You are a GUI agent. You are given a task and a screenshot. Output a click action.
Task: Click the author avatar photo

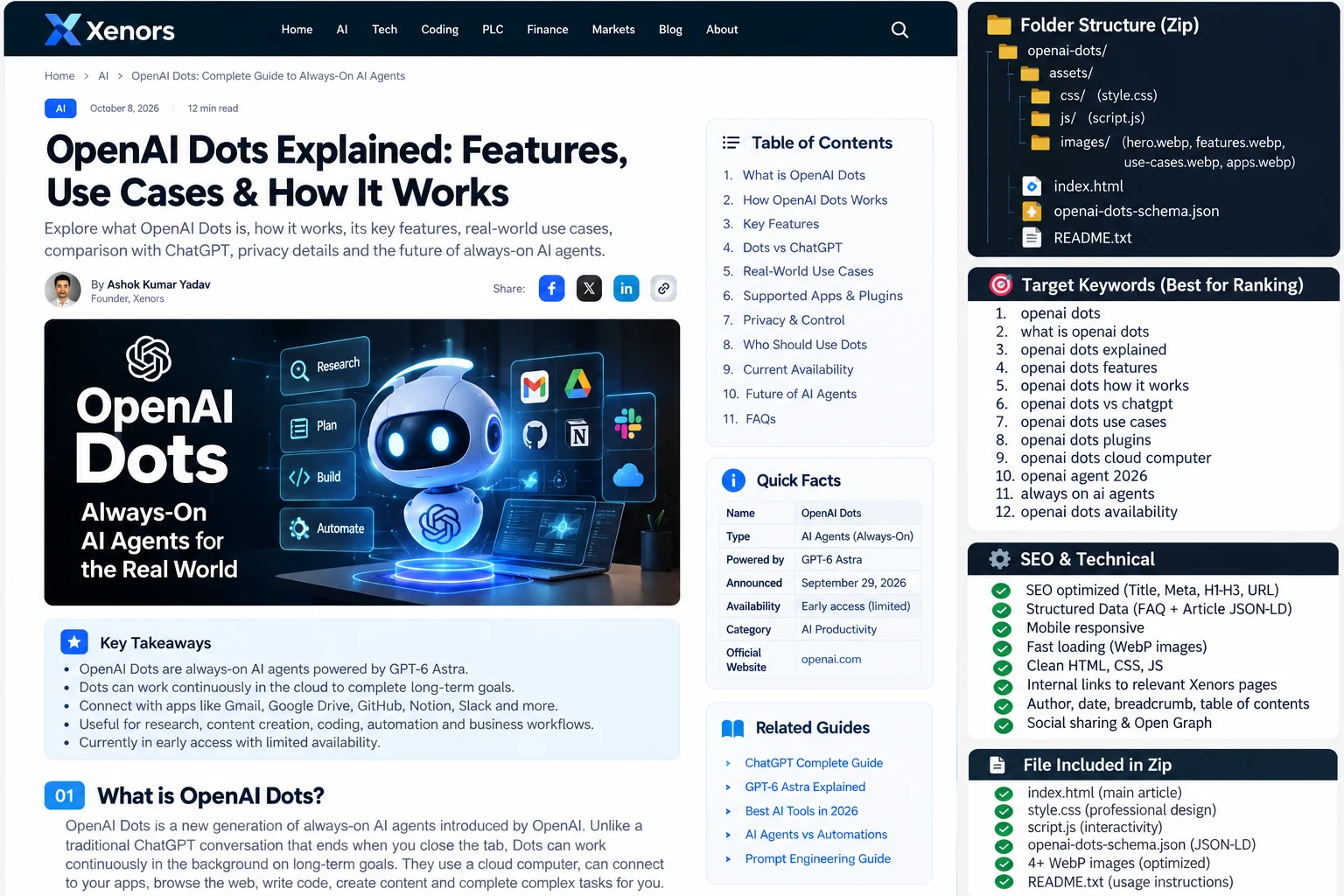coord(63,290)
